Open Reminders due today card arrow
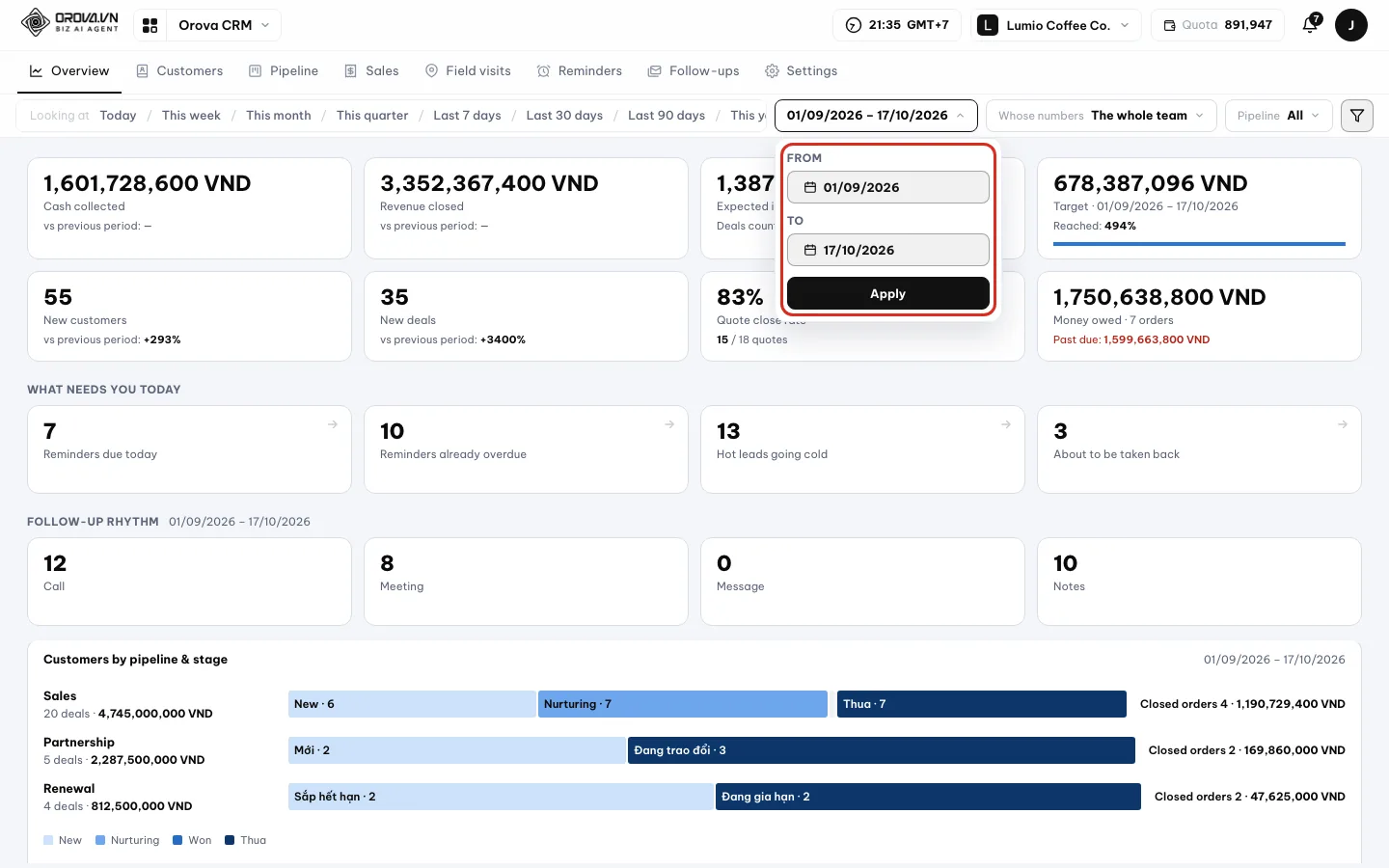Viewport: 1389px width, 868px height. pyautogui.click(x=333, y=424)
